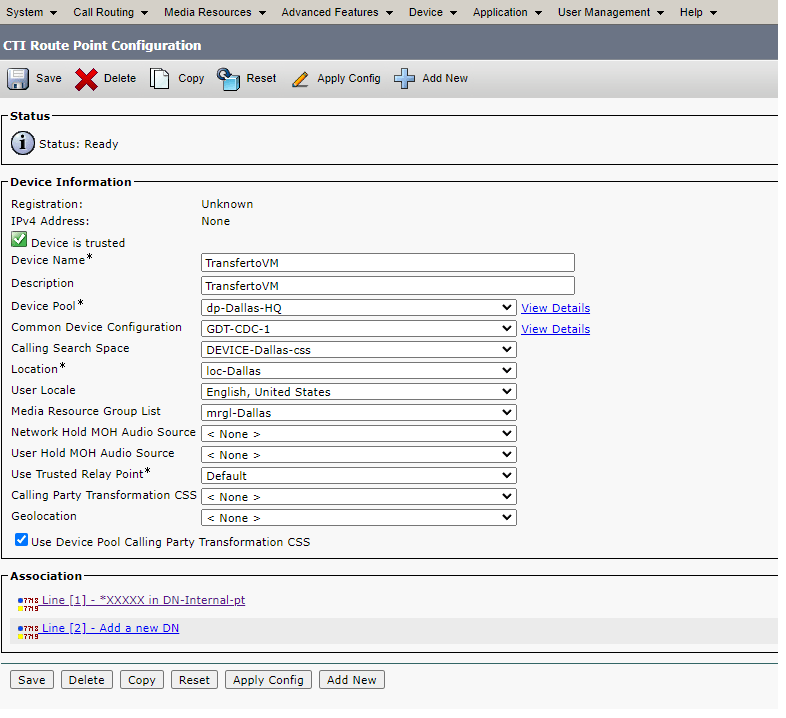Screen dimensions: 786x718
Task: Open Calling Party Transformation CSS dropdown
Action: click(358, 497)
